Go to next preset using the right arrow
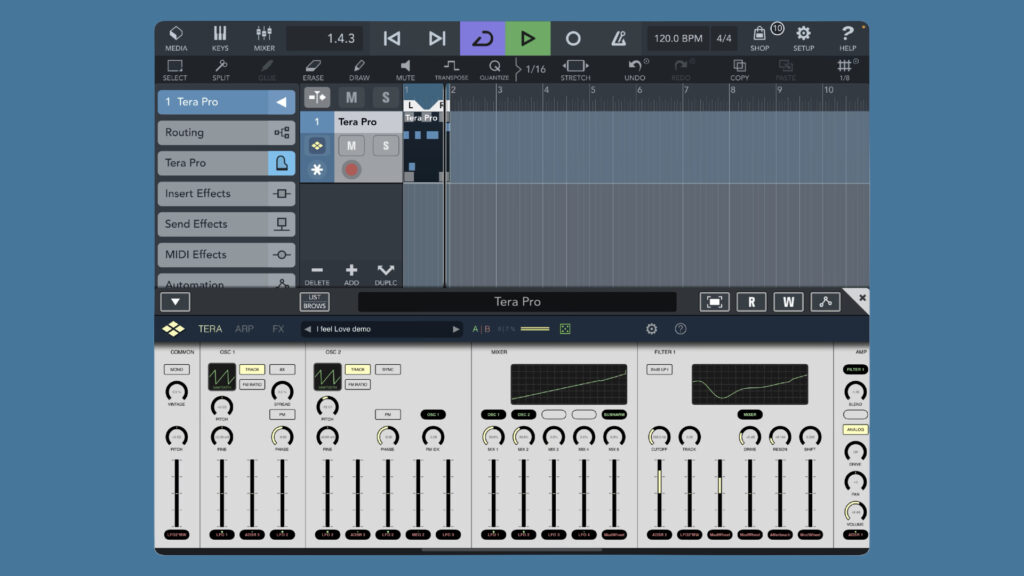This screenshot has height=576, width=1024. point(456,329)
